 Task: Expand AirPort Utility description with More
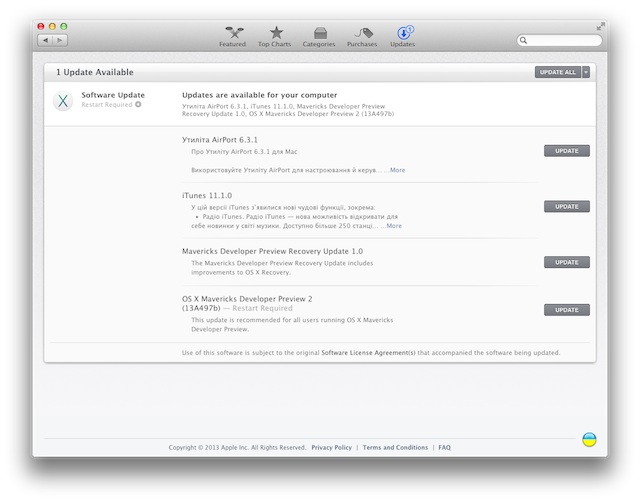coord(397,170)
